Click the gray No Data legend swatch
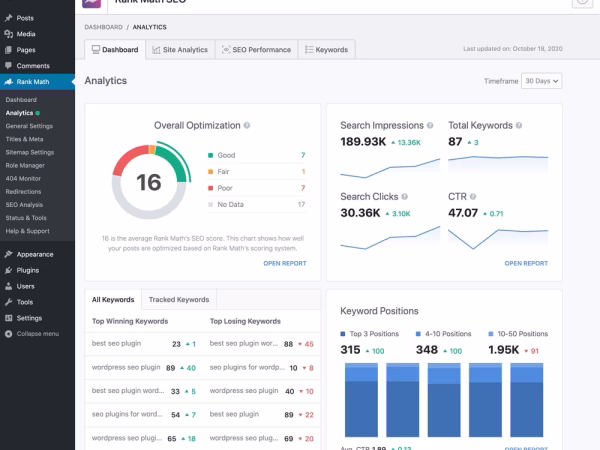The image size is (600, 450). point(210,204)
